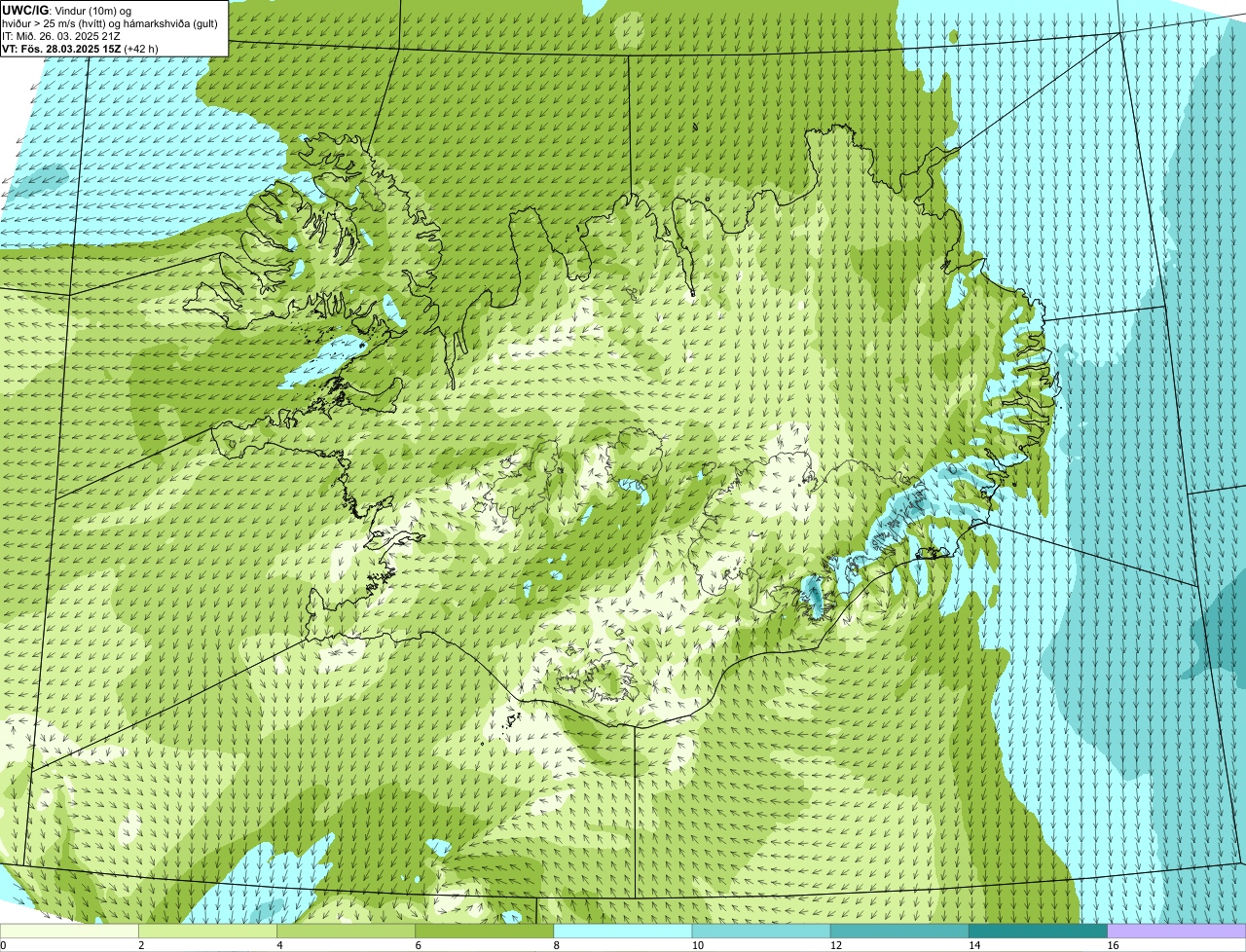Click the legend scale label "14"

click(x=973, y=945)
